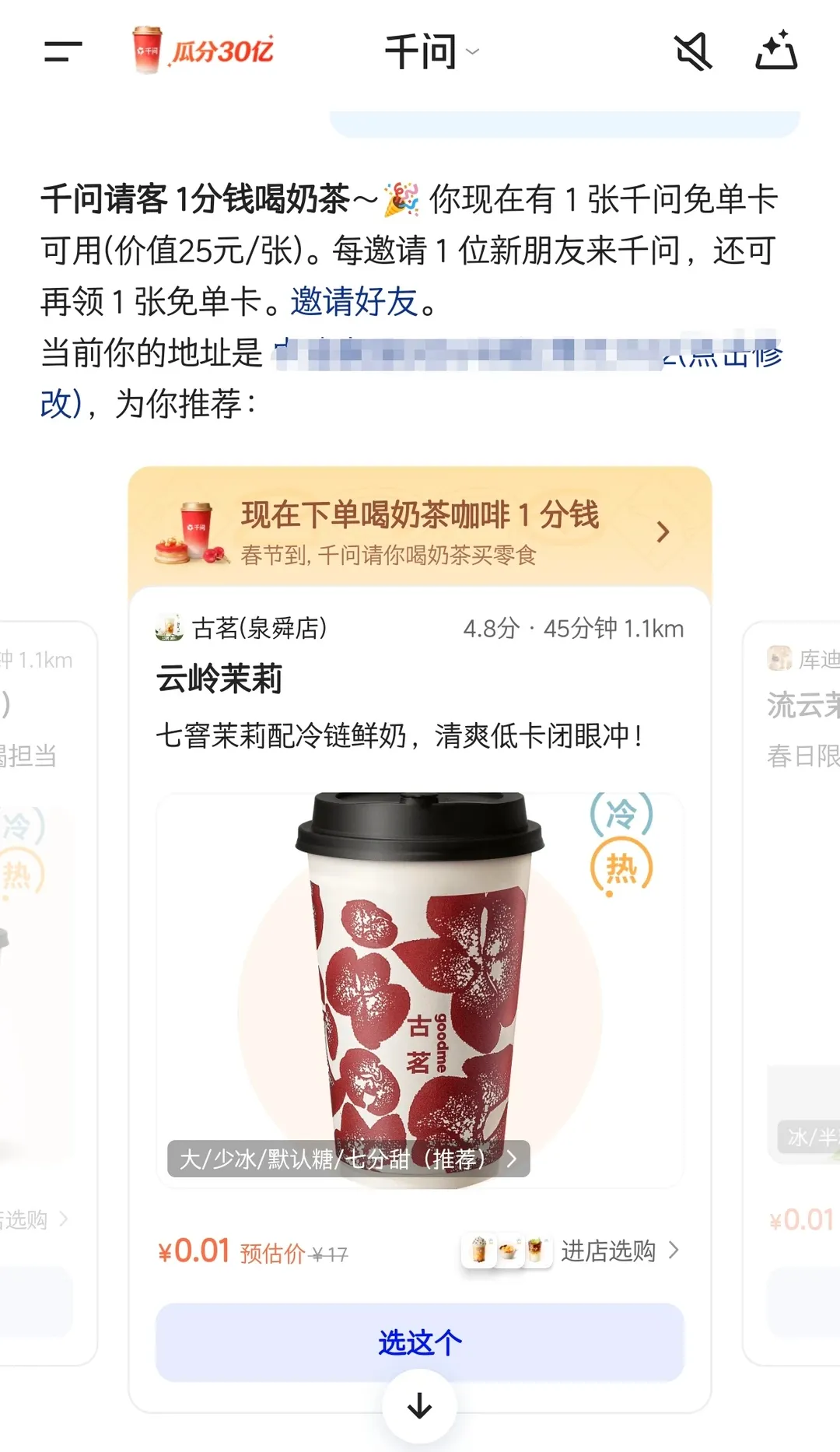The height and width of the screenshot is (1452, 840).
Task: Open the 1分钱 promo banner chevron
Action: click(x=663, y=532)
